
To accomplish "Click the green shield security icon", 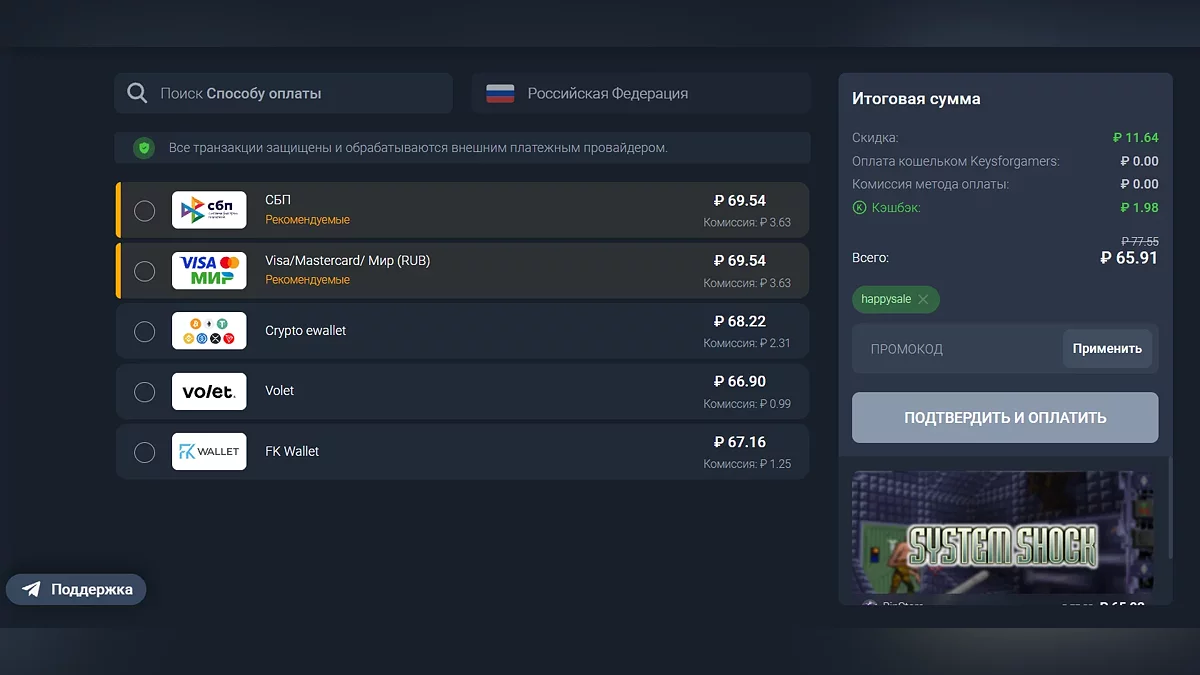I will pyautogui.click(x=145, y=148).
